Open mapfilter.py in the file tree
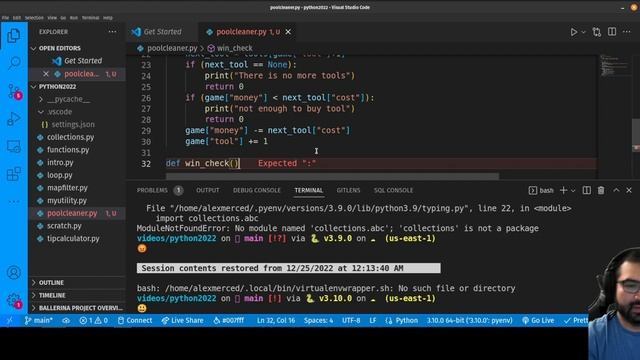 point(77,188)
